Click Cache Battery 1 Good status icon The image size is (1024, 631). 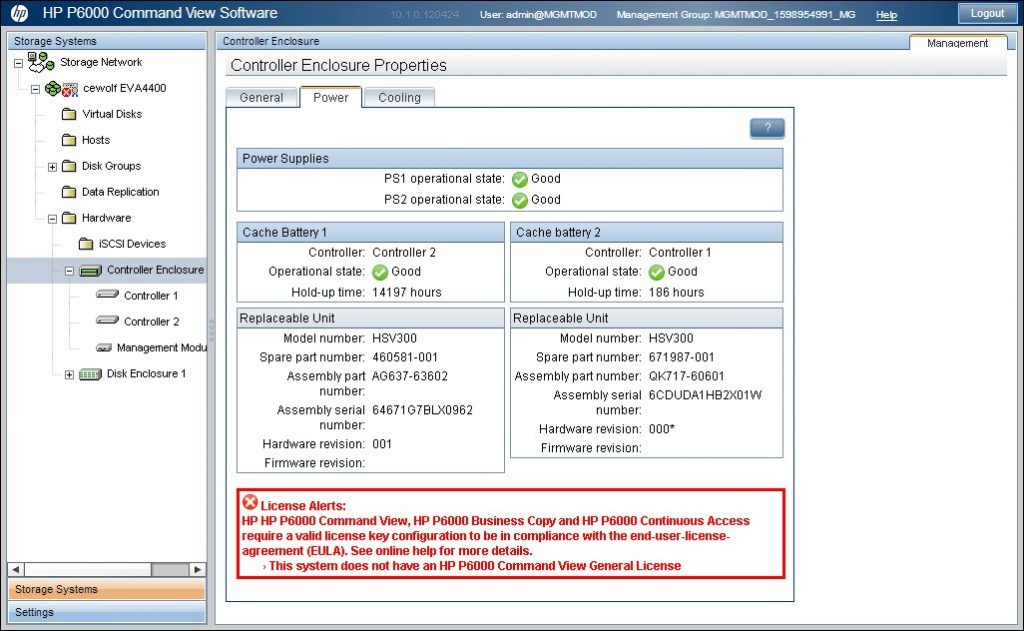click(379, 272)
